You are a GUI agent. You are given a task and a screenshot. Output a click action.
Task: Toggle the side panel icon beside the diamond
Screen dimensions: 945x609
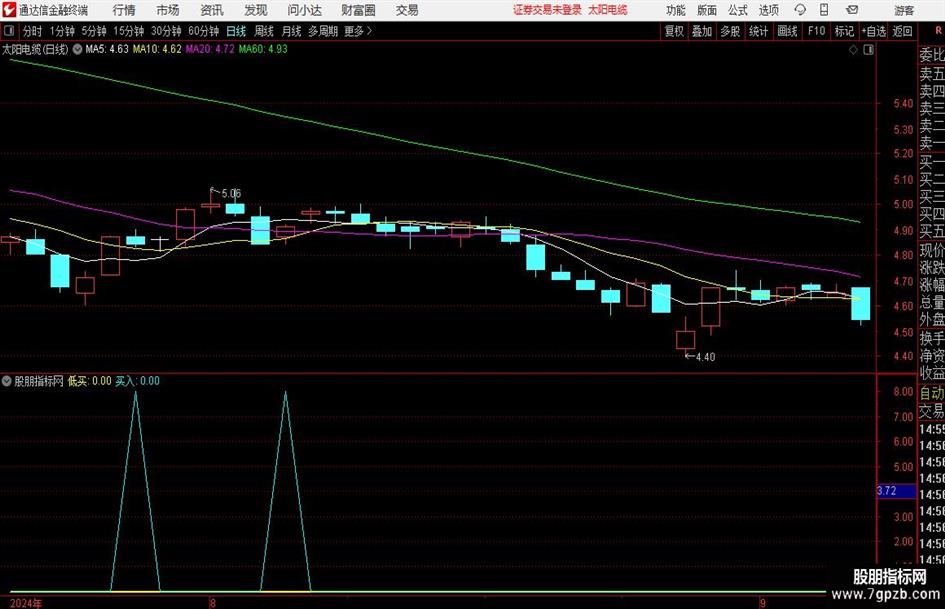point(868,50)
